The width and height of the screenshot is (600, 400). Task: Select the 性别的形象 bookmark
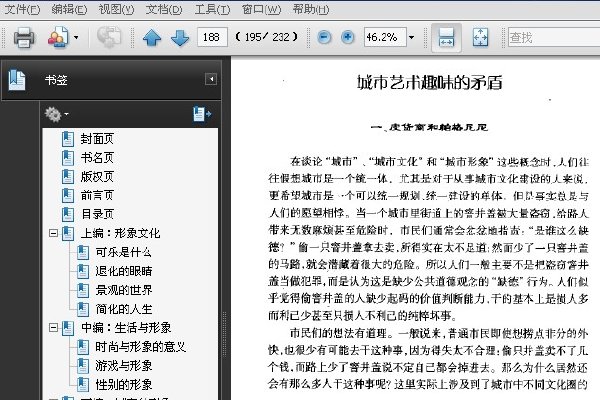[124, 384]
